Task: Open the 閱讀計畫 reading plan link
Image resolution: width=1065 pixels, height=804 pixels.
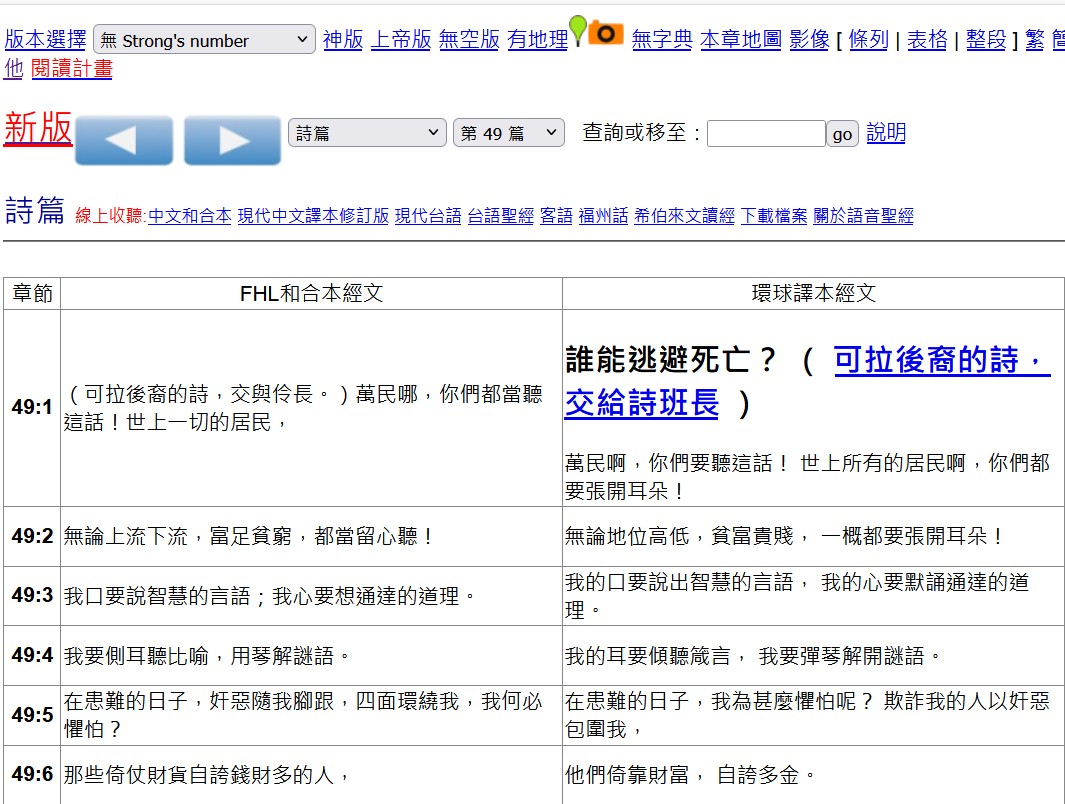Action: pos(72,68)
